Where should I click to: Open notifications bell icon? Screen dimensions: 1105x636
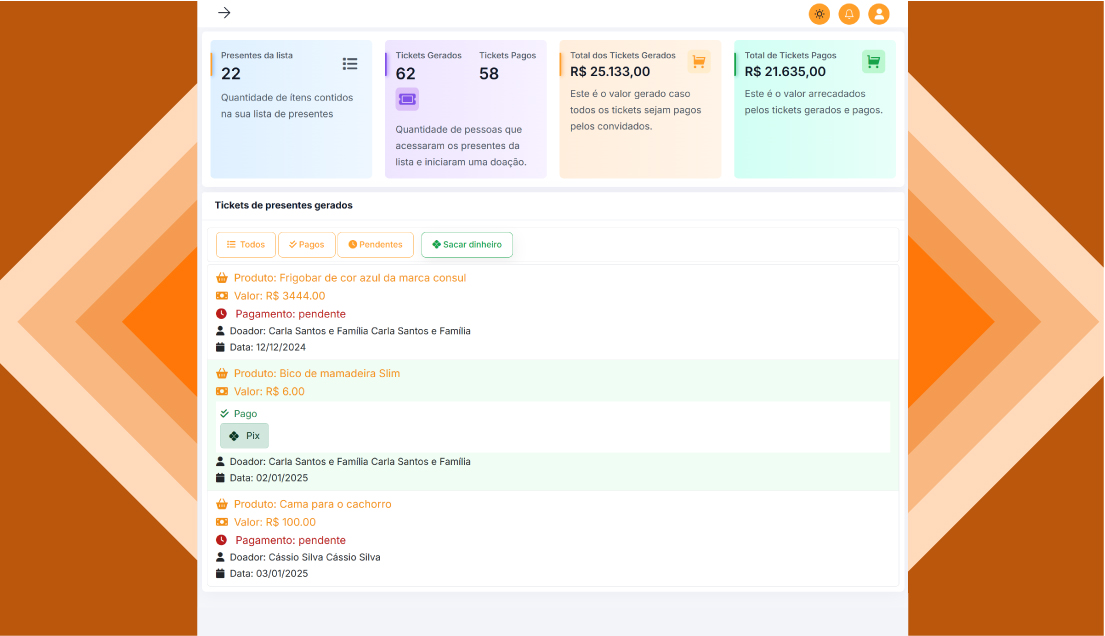click(x=849, y=14)
